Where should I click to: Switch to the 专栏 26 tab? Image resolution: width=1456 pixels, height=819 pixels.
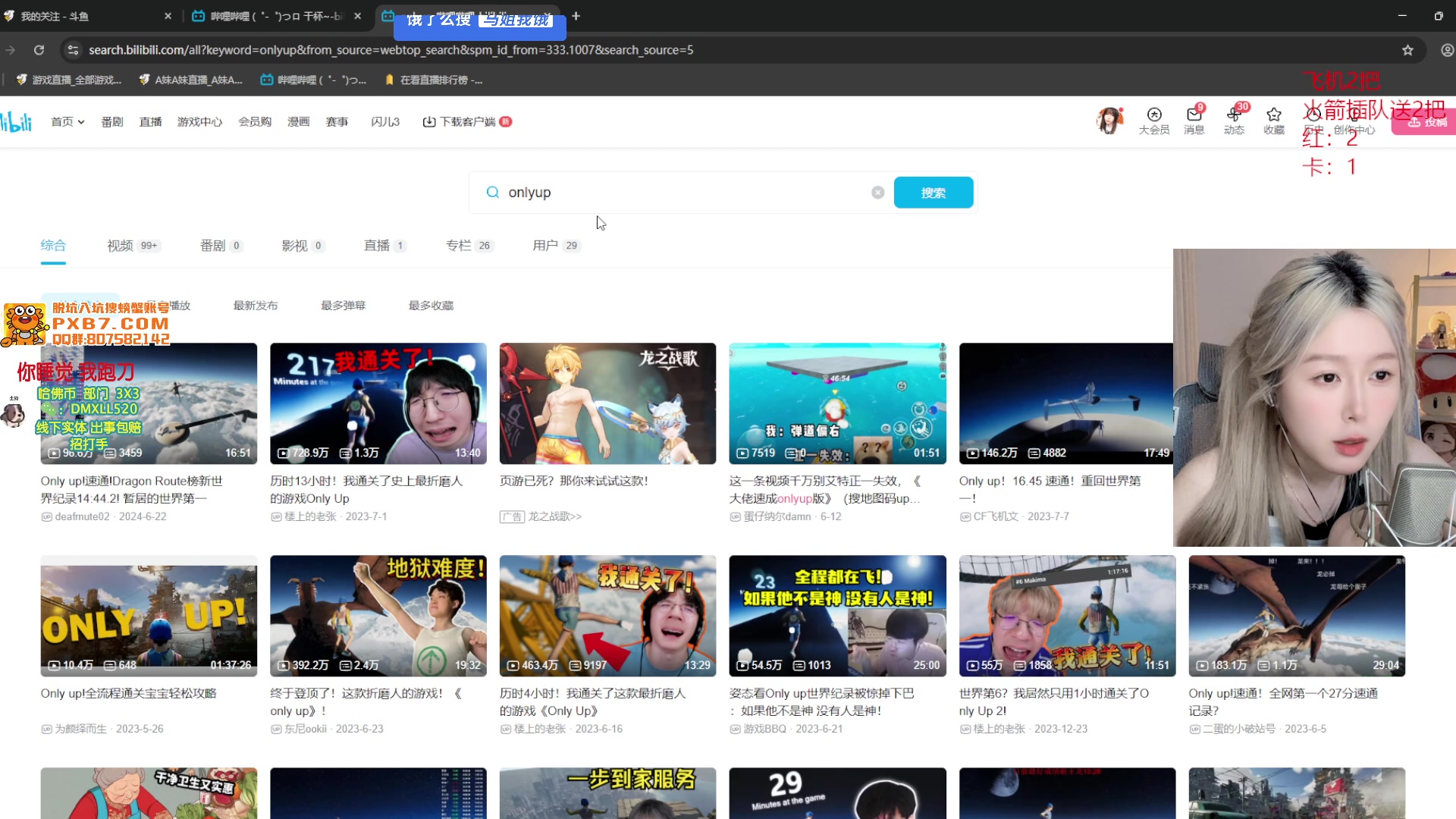(x=470, y=246)
